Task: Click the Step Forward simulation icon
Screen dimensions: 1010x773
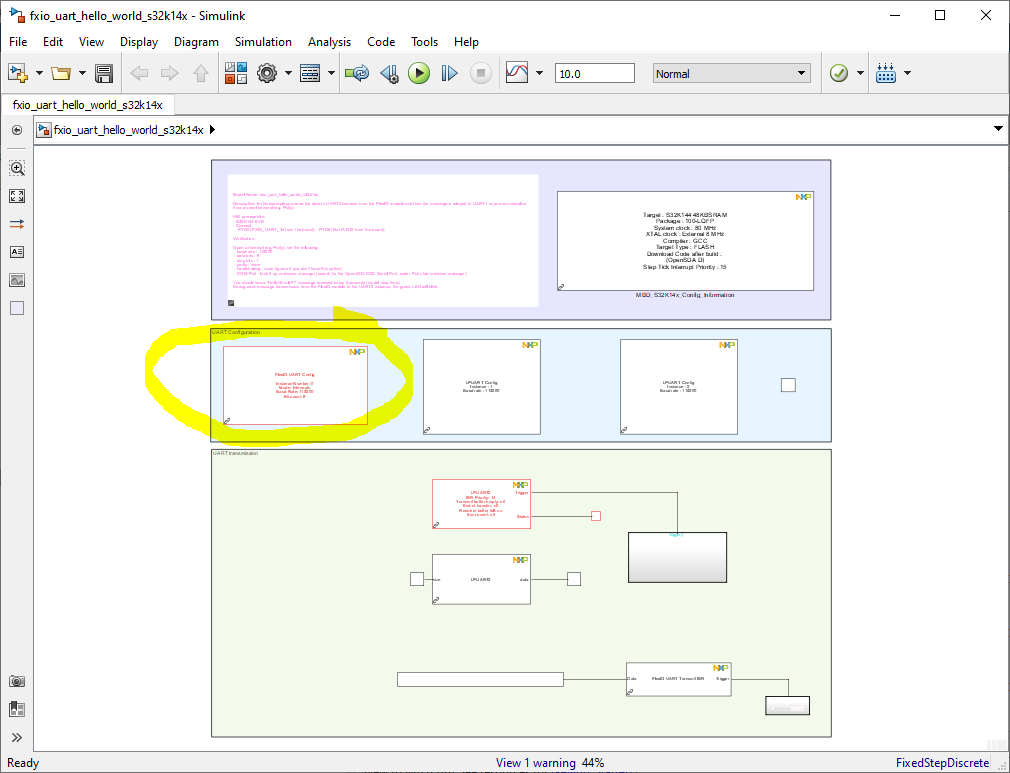Action: pos(449,72)
